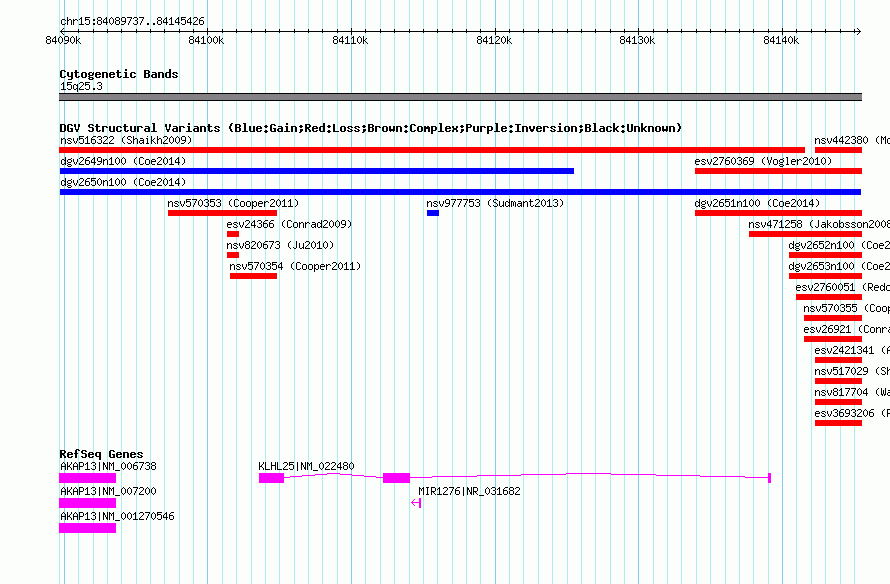Image resolution: width=890 pixels, height=584 pixels.
Task: Open the MIR1276|NR_031682 gene label
Action: coord(469,491)
